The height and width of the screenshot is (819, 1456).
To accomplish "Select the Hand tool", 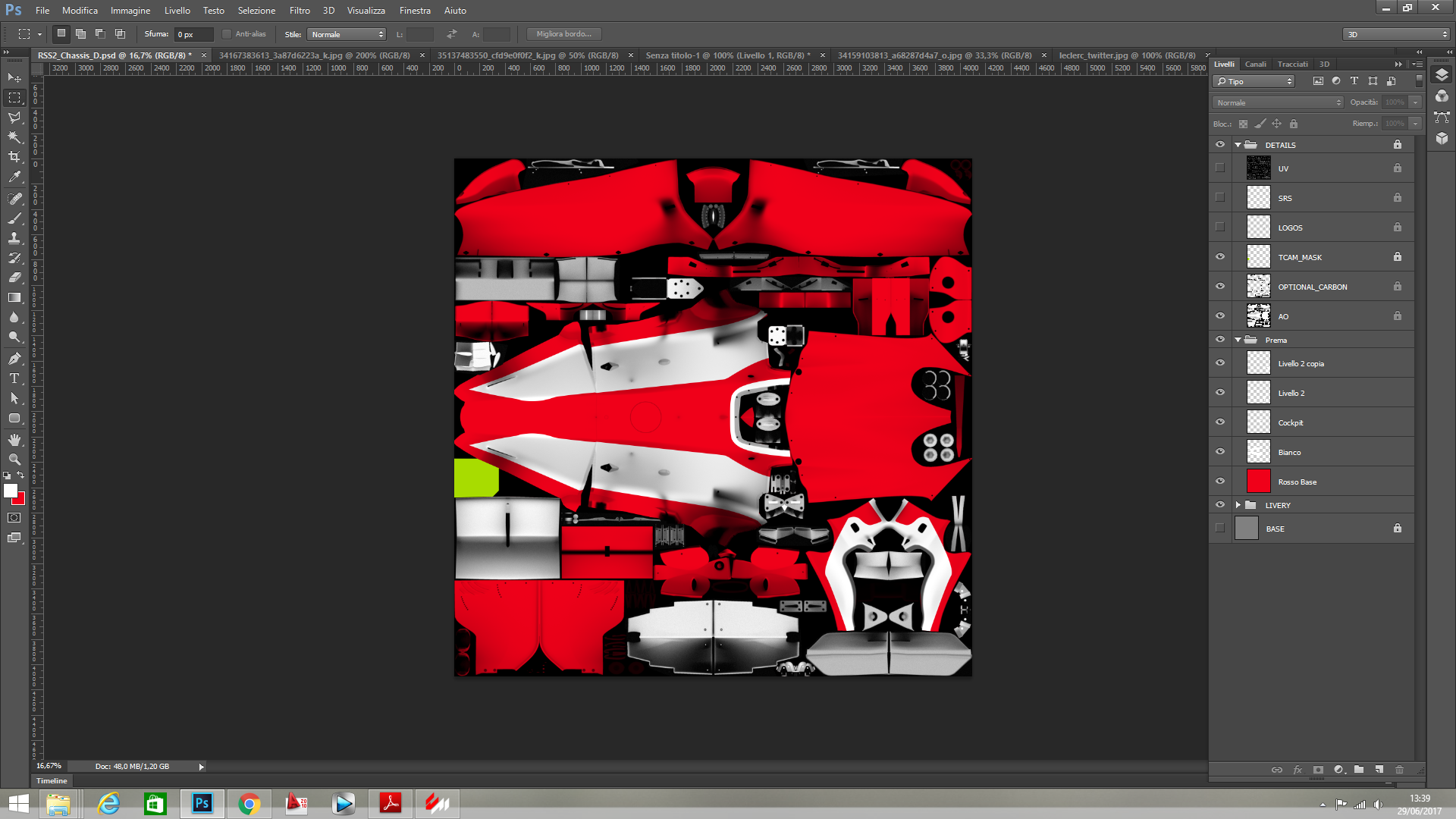I will tap(14, 440).
